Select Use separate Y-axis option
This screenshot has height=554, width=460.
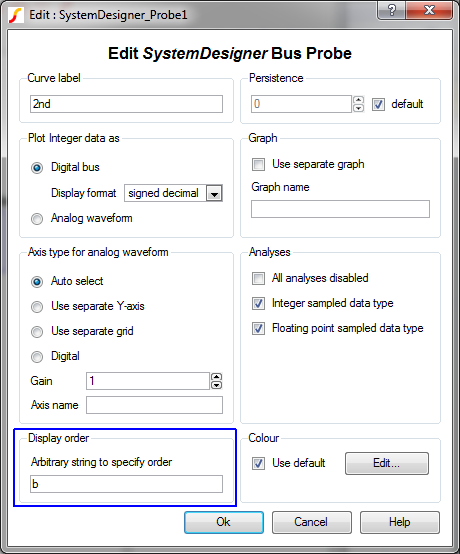37,307
